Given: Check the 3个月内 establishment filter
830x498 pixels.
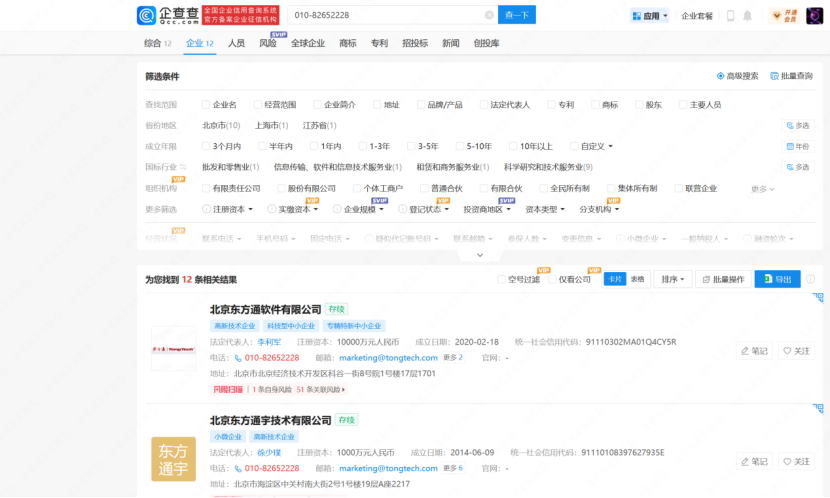Looking at the screenshot, I should point(206,146).
